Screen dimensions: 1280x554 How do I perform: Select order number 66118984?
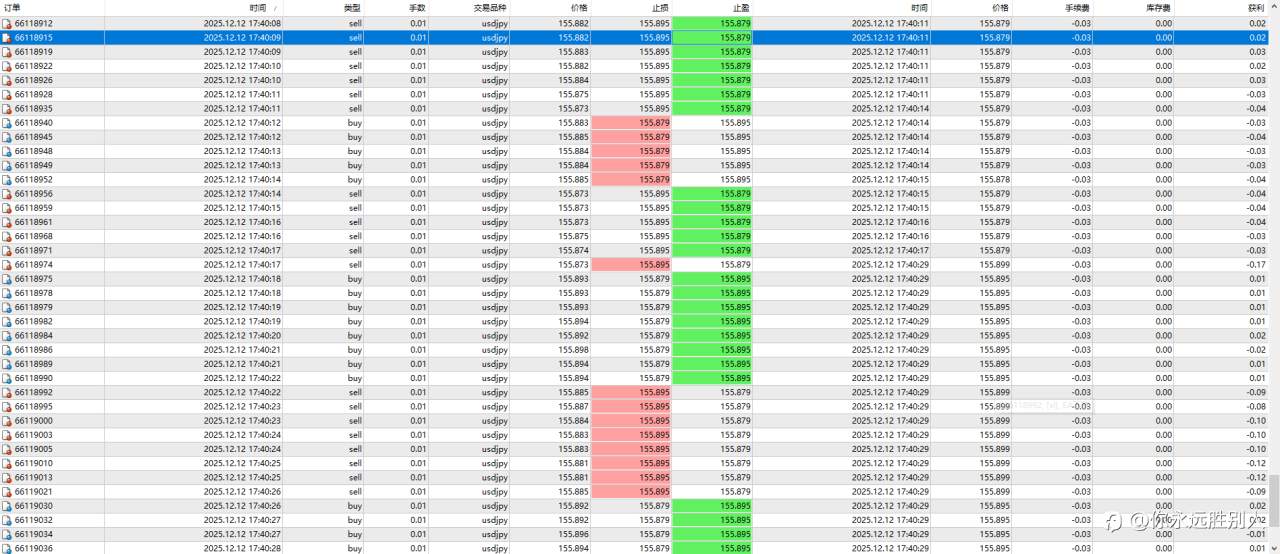(x=34, y=335)
